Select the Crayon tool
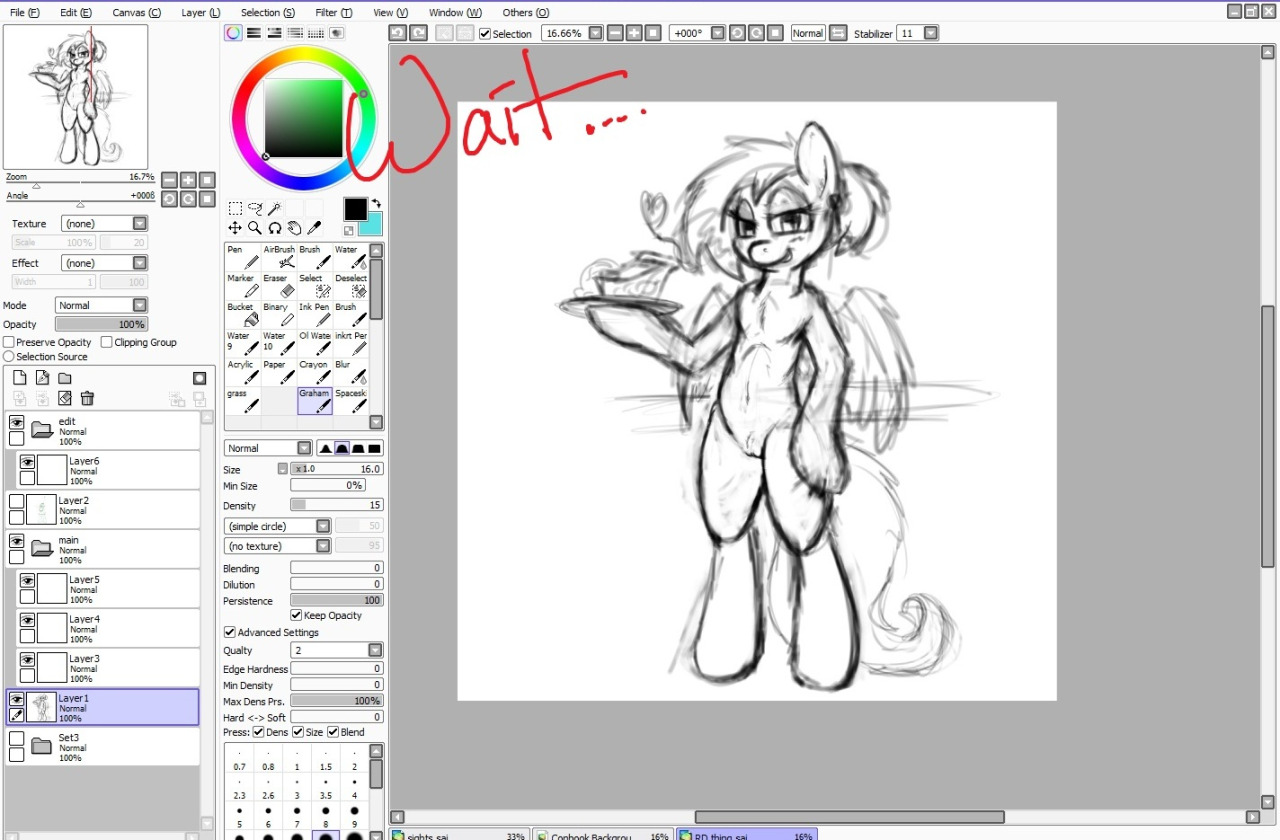 314,372
